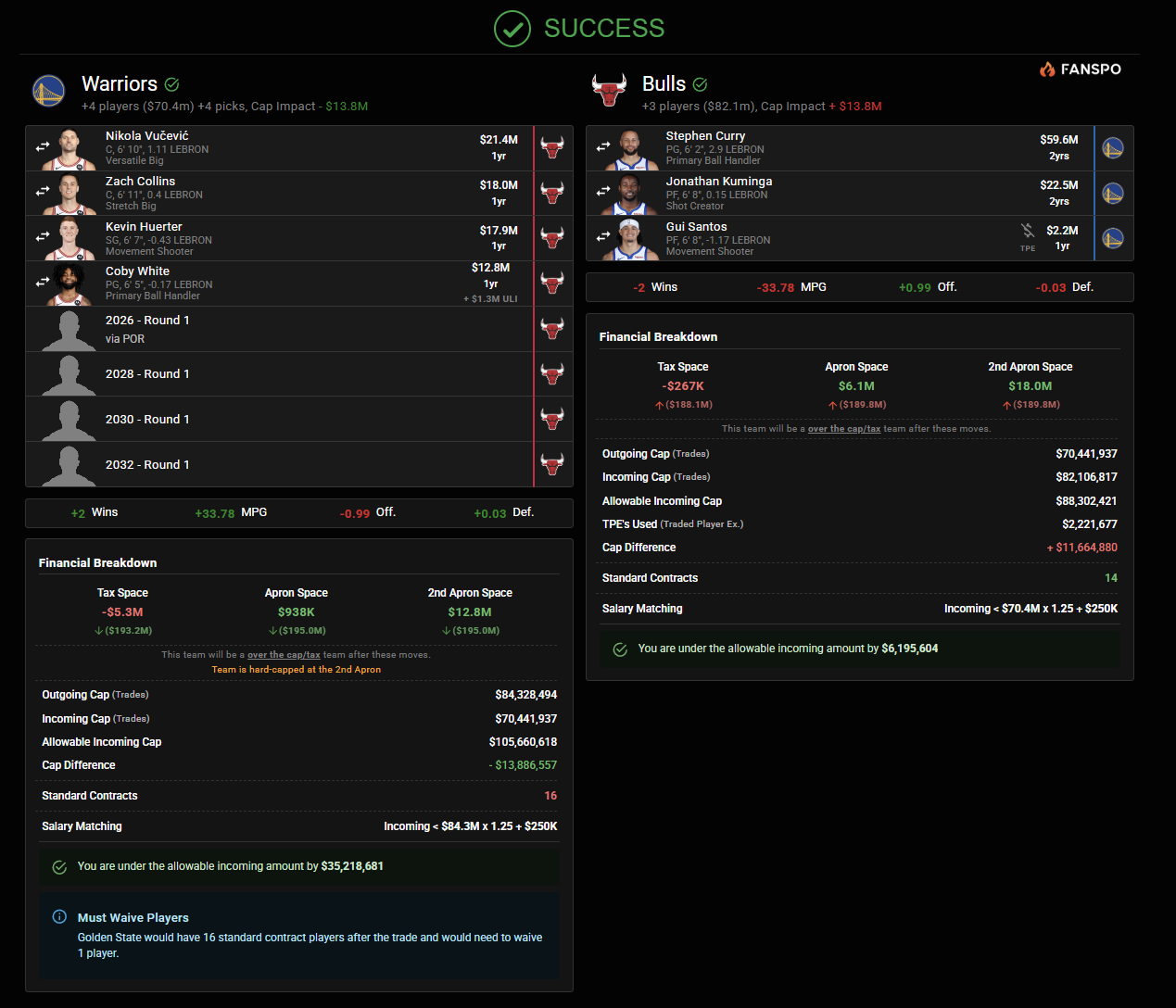Click Stephen Curry salary $59.6M
Image resolution: width=1176 pixels, height=1008 pixels.
tap(1059, 139)
